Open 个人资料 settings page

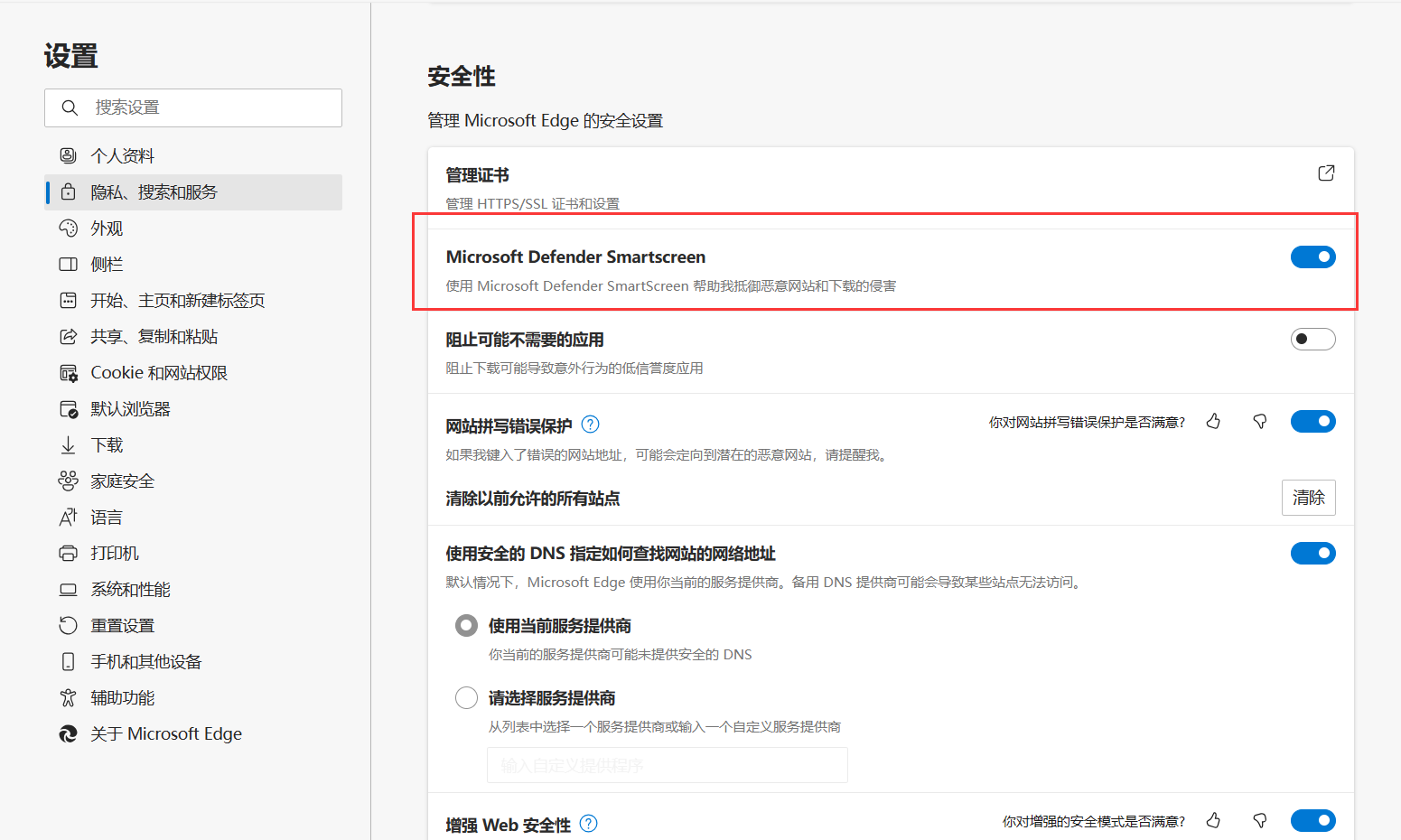[193, 155]
